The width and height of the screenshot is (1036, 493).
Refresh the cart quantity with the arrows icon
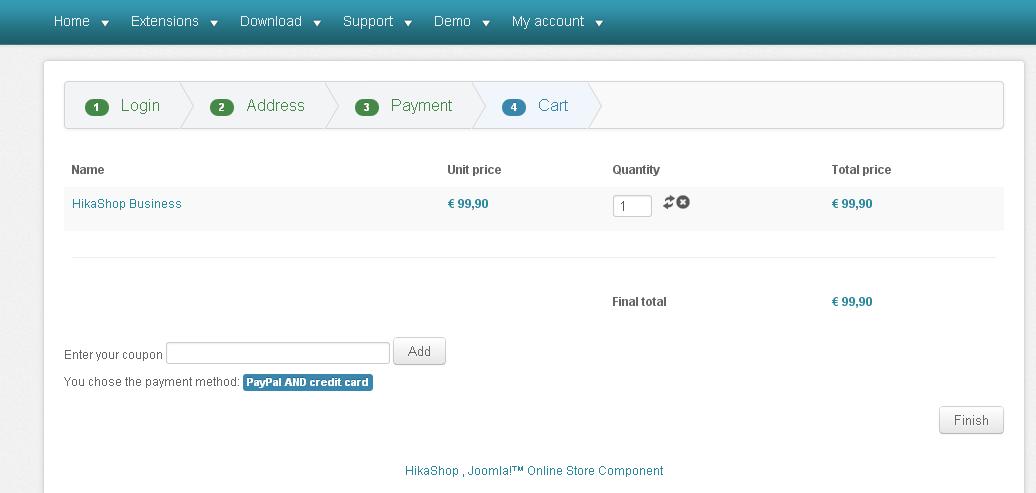pyautogui.click(x=669, y=202)
